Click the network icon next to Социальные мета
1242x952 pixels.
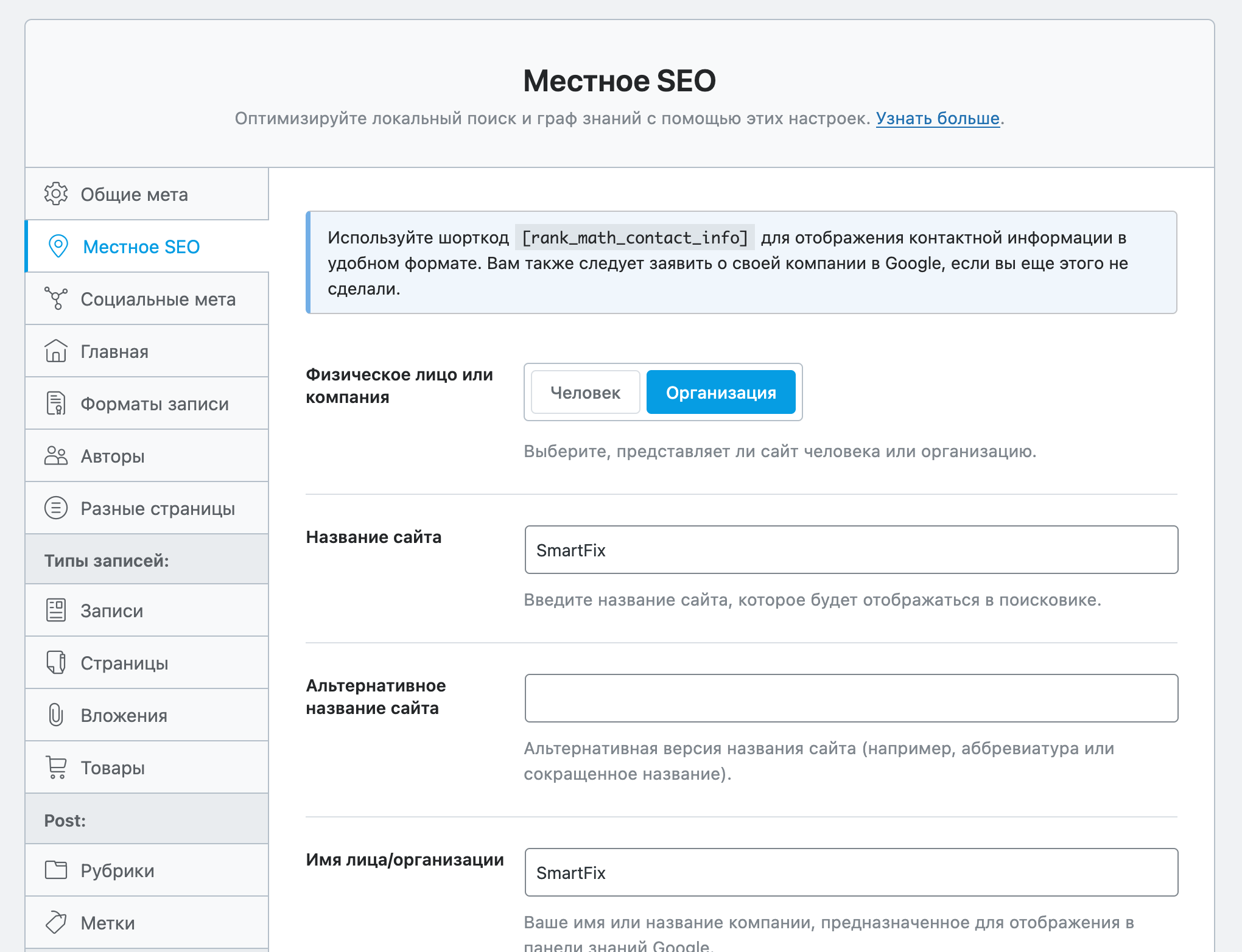[x=56, y=299]
